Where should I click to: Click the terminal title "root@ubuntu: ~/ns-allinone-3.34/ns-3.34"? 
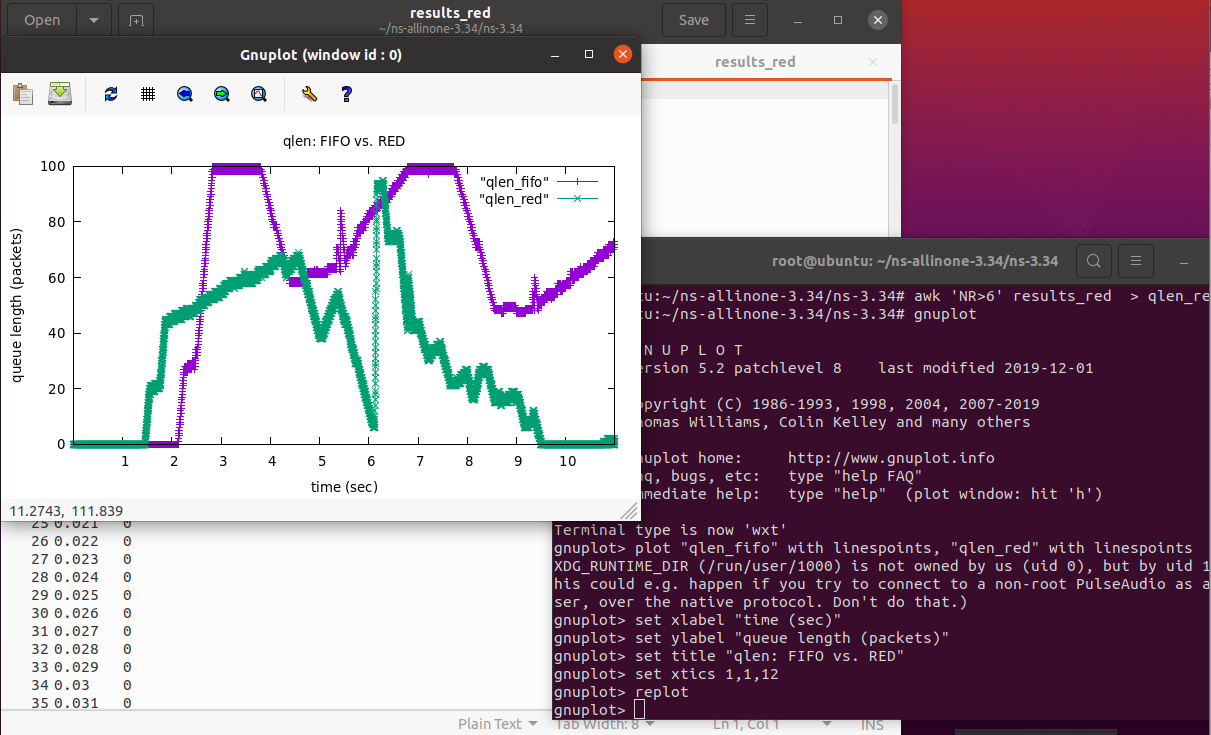pos(914,261)
